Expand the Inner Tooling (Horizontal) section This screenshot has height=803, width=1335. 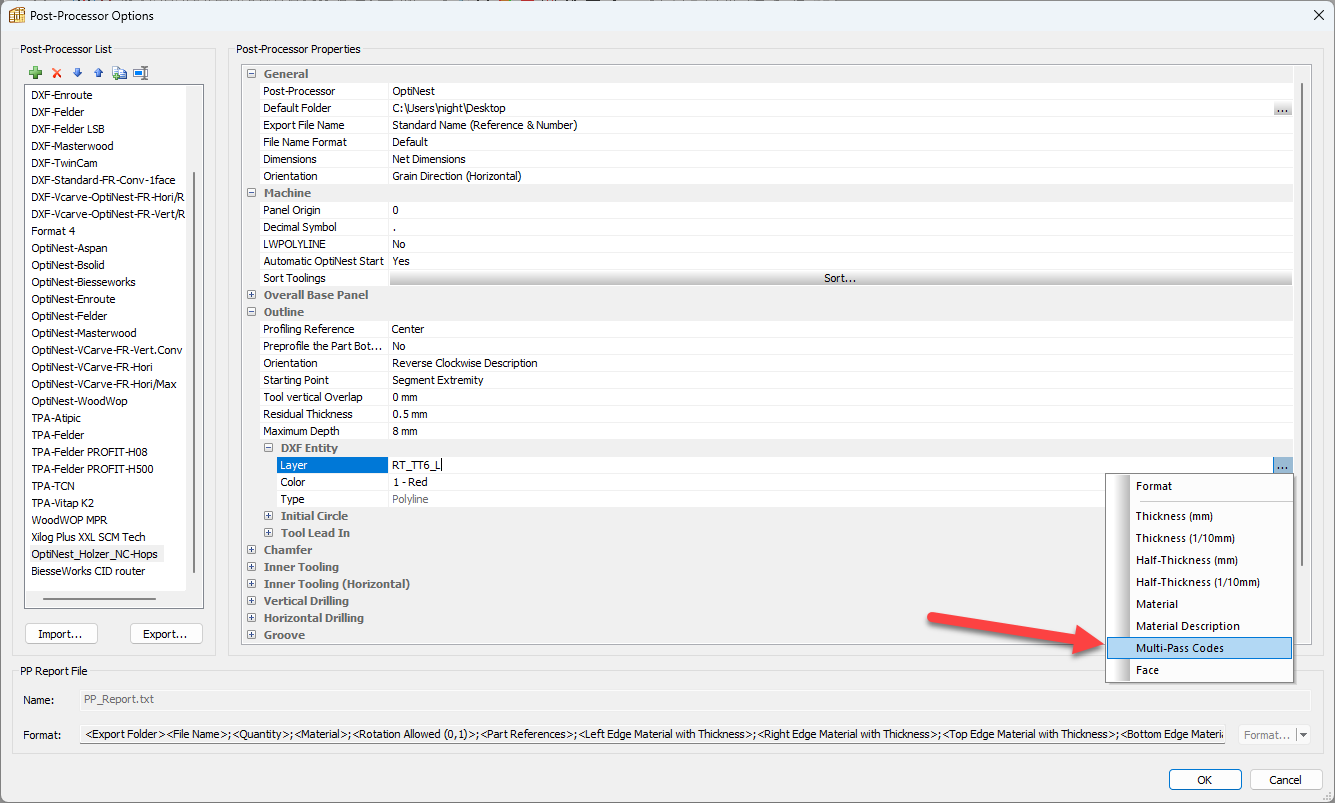tap(252, 584)
